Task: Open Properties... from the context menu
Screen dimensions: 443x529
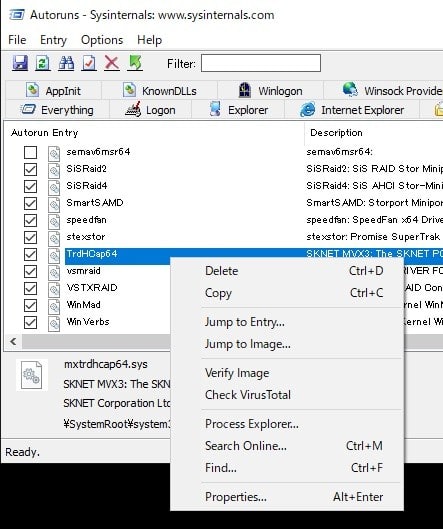Action: [x=287, y=497]
